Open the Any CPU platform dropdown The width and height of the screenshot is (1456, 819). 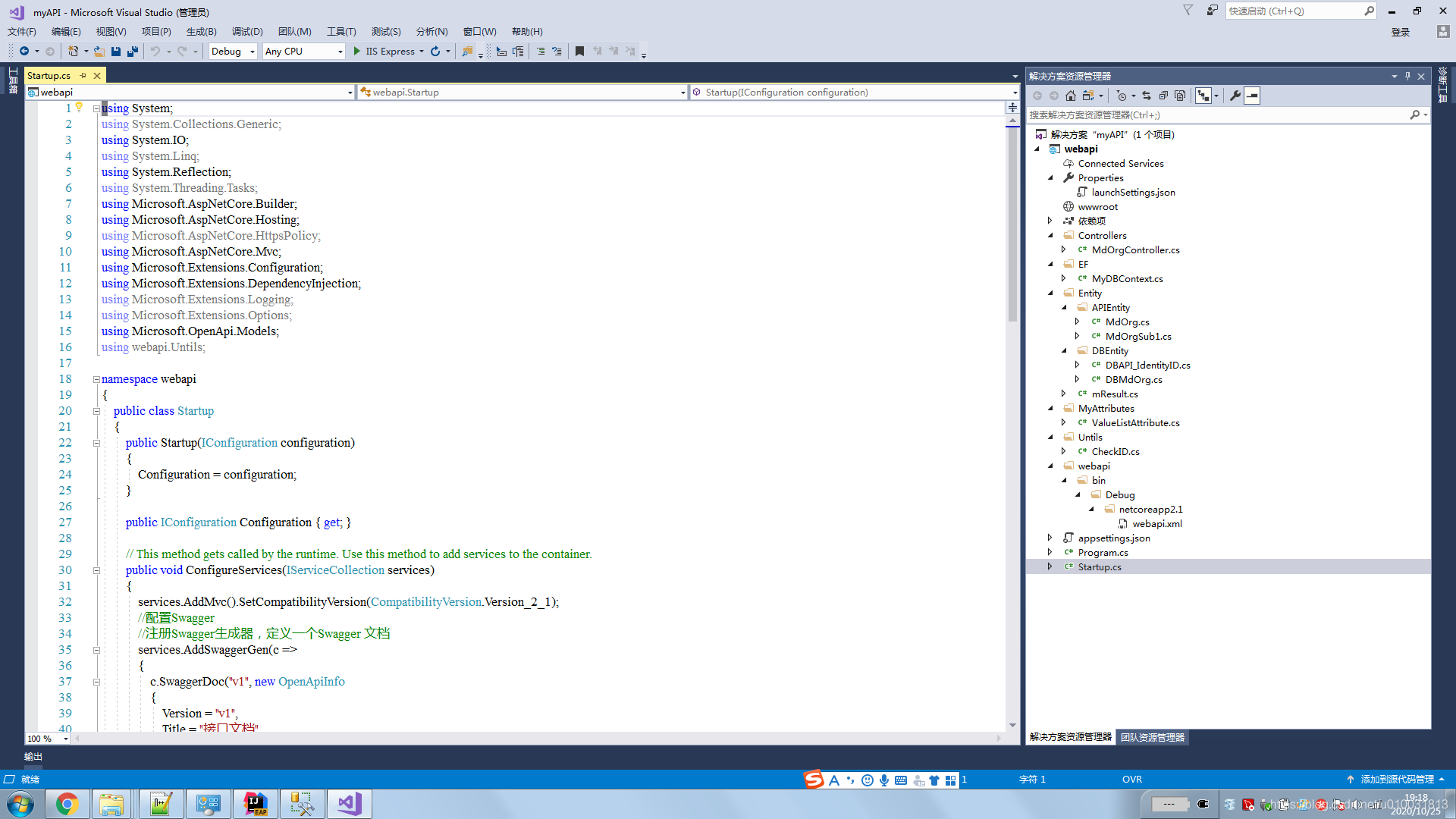pos(303,51)
